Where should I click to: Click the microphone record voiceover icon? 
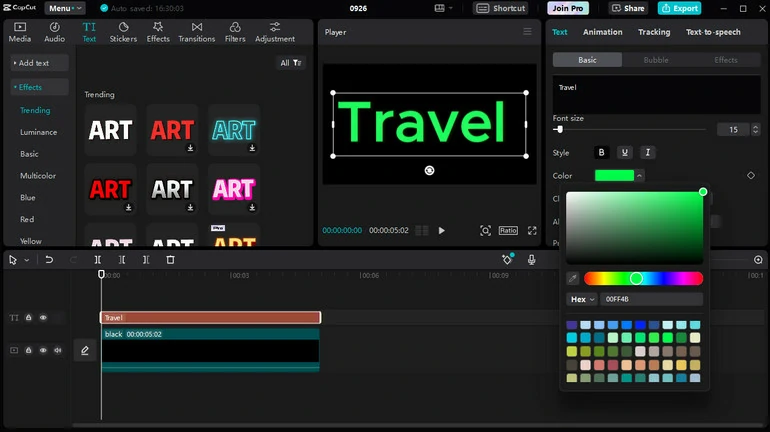pyautogui.click(x=531, y=260)
